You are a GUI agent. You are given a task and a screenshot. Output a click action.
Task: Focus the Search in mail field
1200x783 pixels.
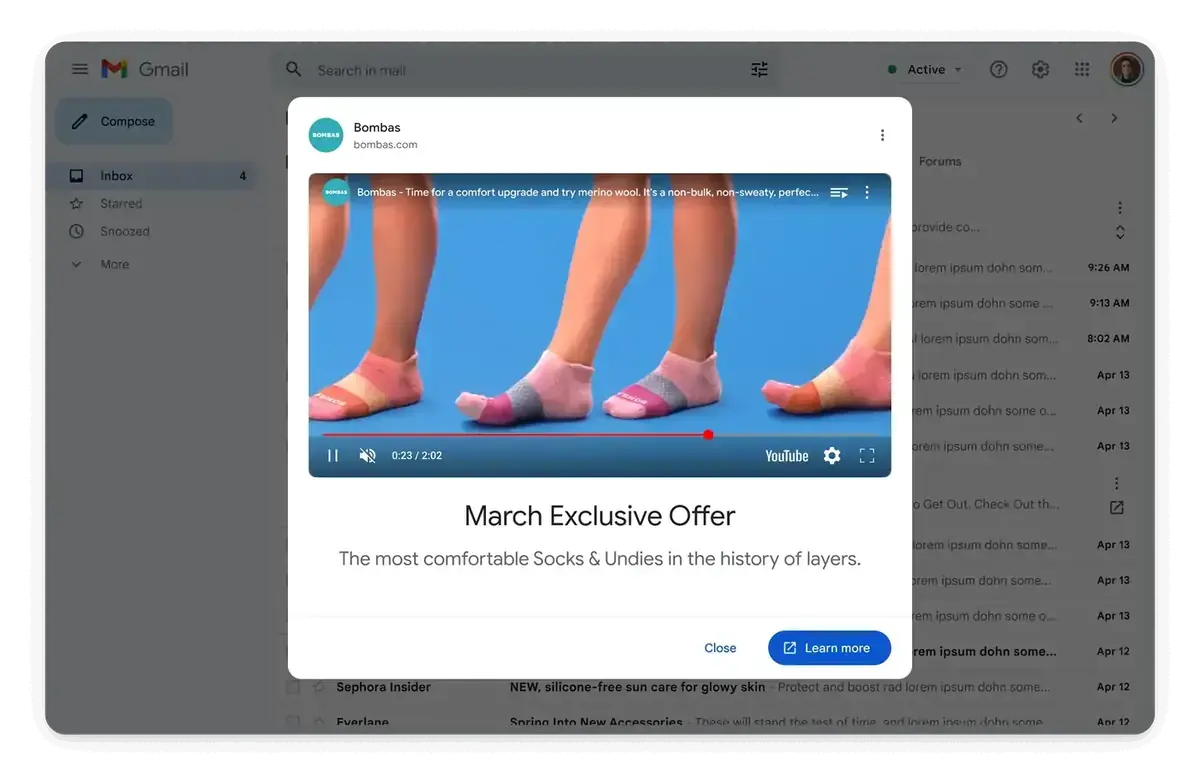525,70
